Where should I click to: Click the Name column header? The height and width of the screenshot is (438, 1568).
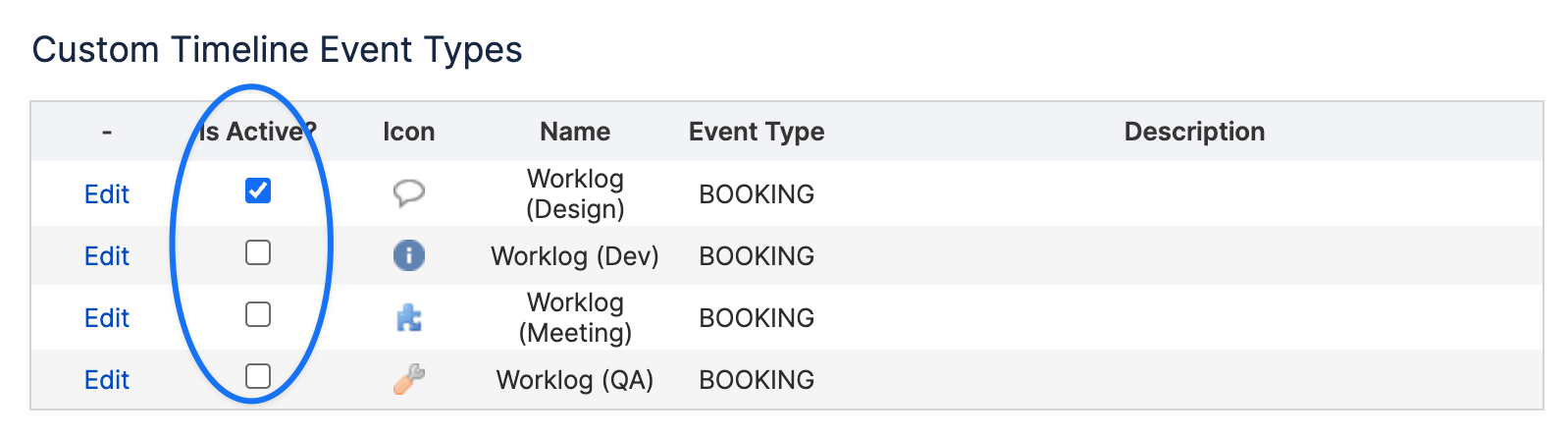point(575,132)
